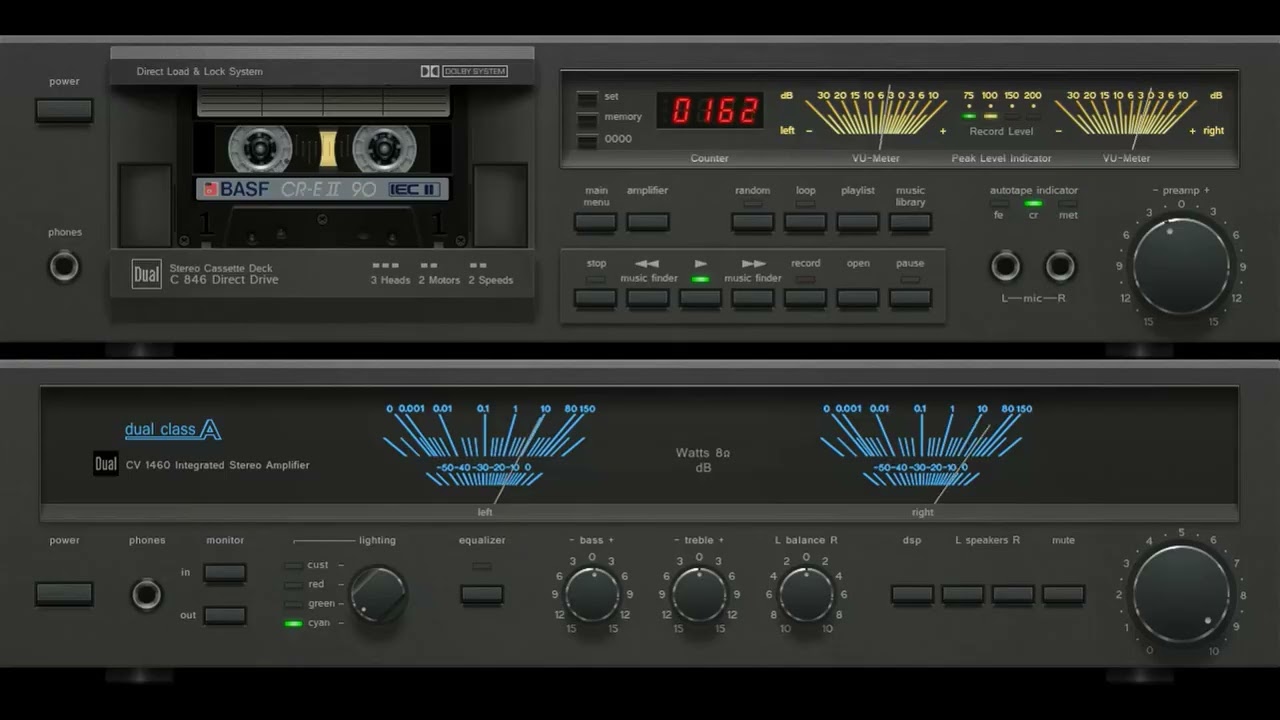Toggle random playback

pyautogui.click(x=752, y=222)
